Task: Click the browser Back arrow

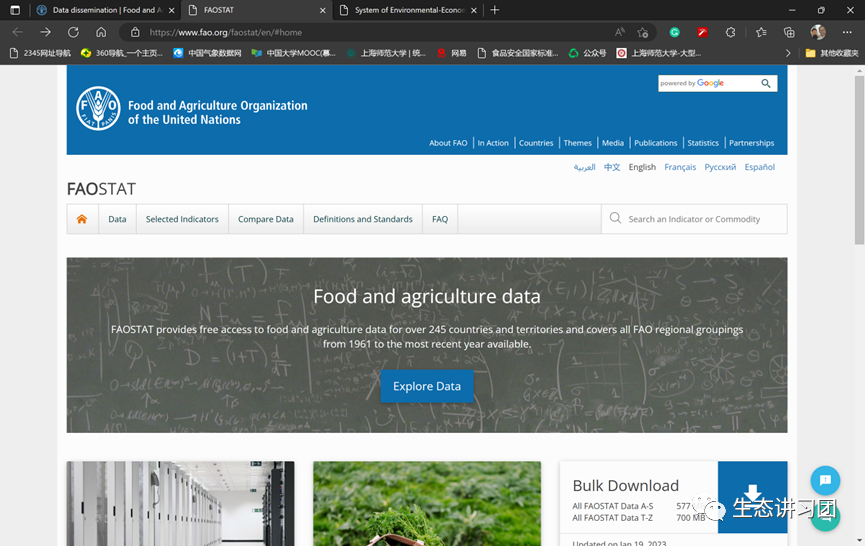Action: [18, 33]
